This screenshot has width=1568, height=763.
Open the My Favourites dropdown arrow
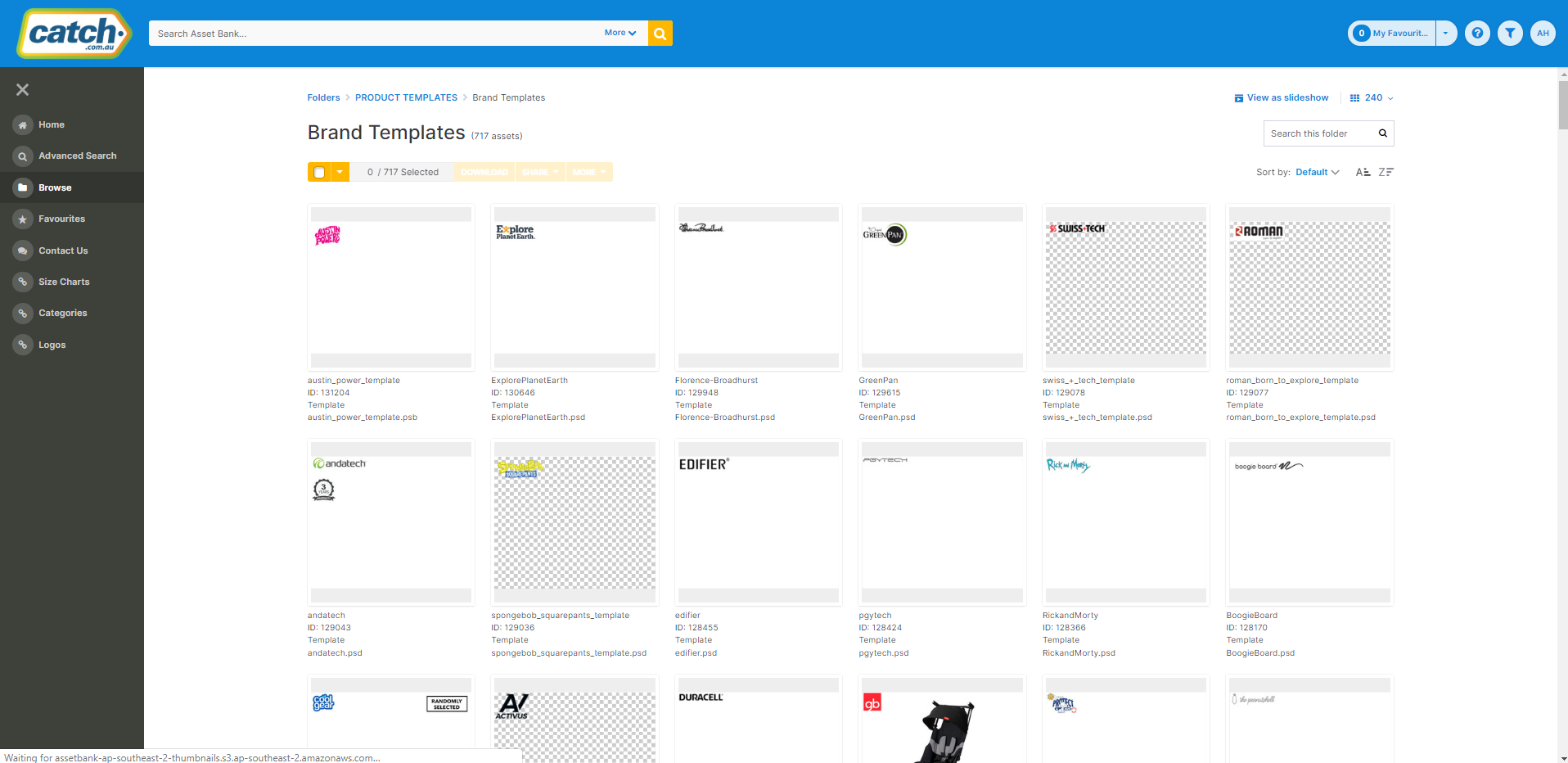click(x=1446, y=34)
